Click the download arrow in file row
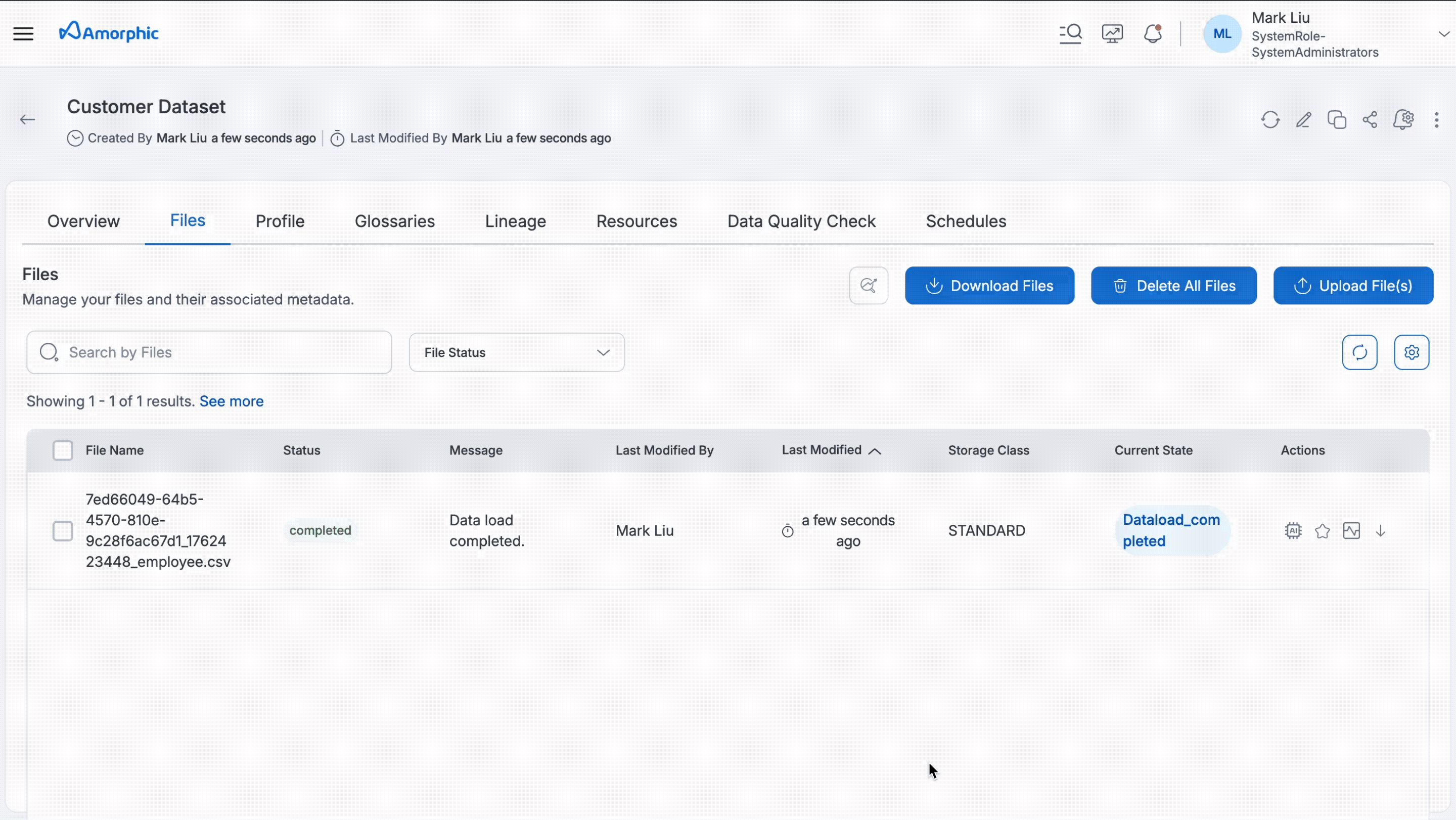 [x=1380, y=531]
